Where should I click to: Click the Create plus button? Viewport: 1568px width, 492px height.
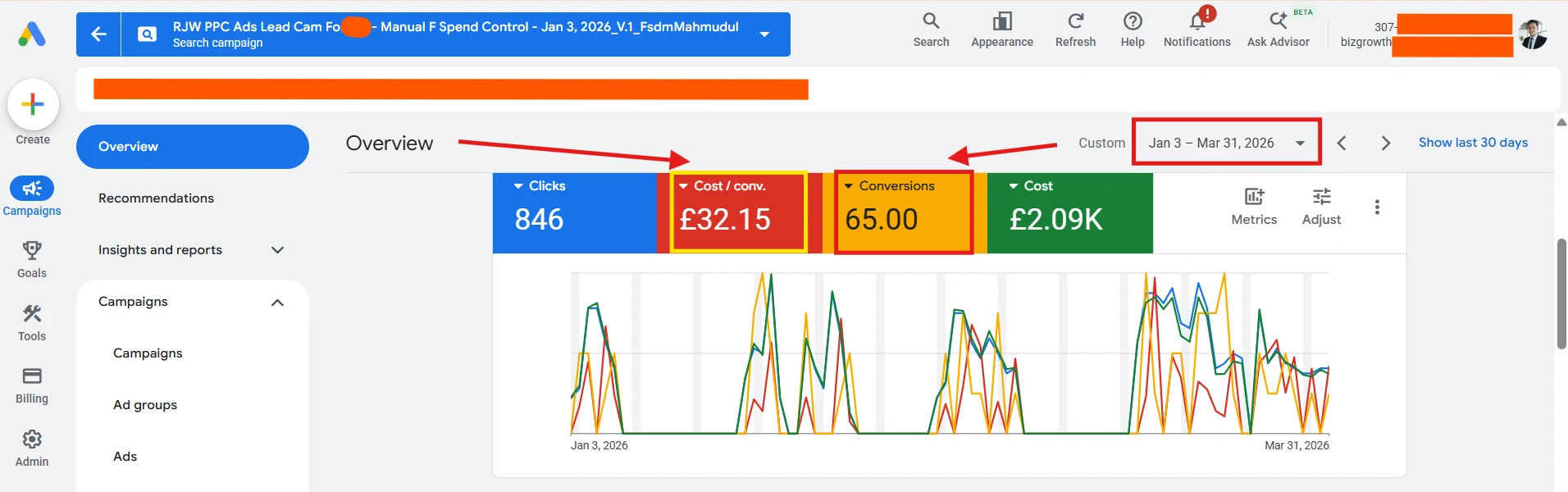click(33, 105)
